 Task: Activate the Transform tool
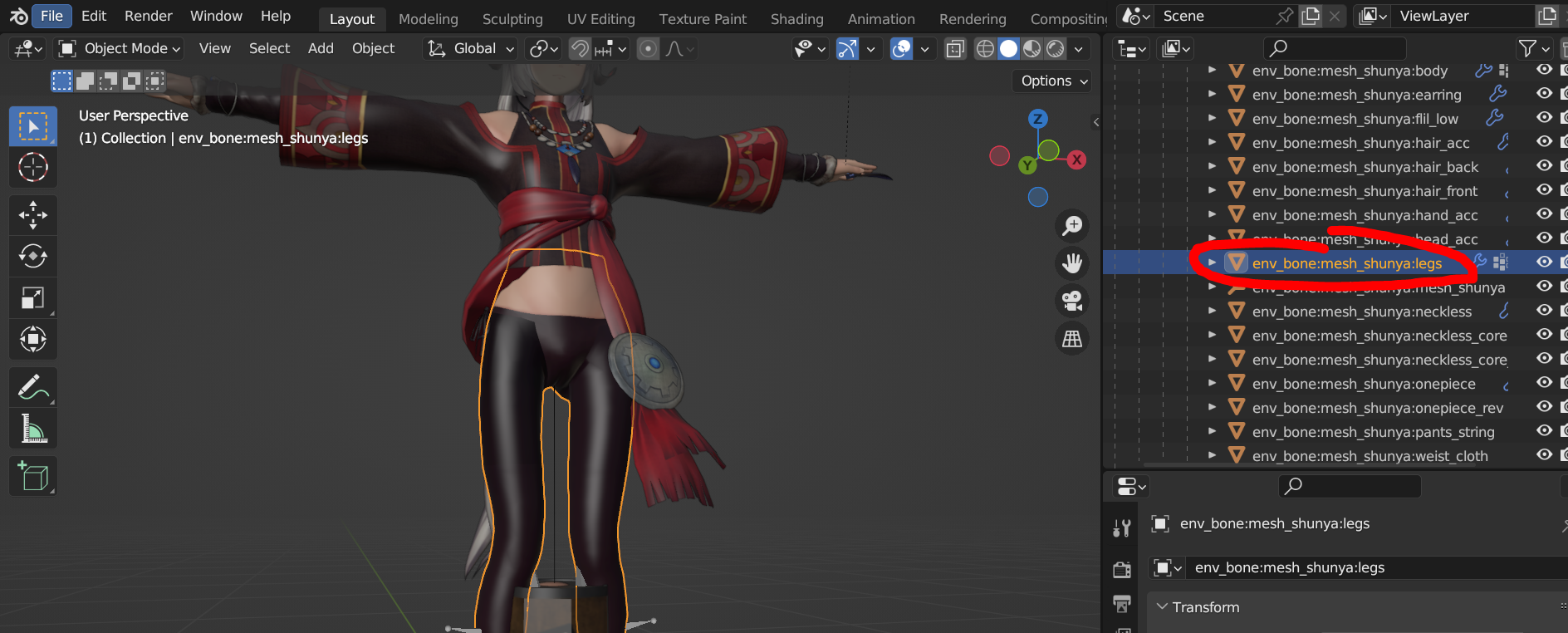pyautogui.click(x=33, y=339)
